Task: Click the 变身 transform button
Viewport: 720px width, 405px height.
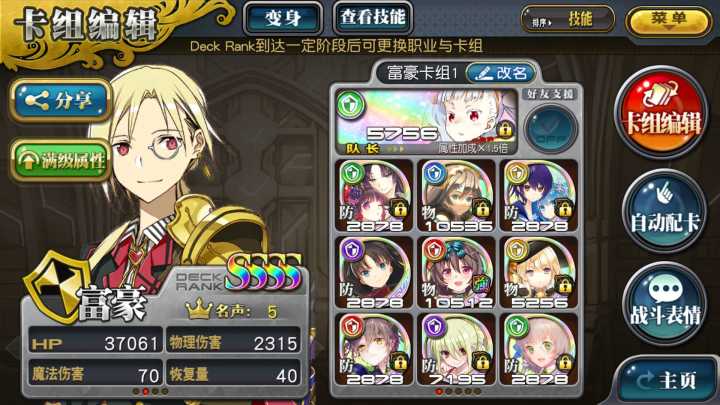Action: point(283,18)
